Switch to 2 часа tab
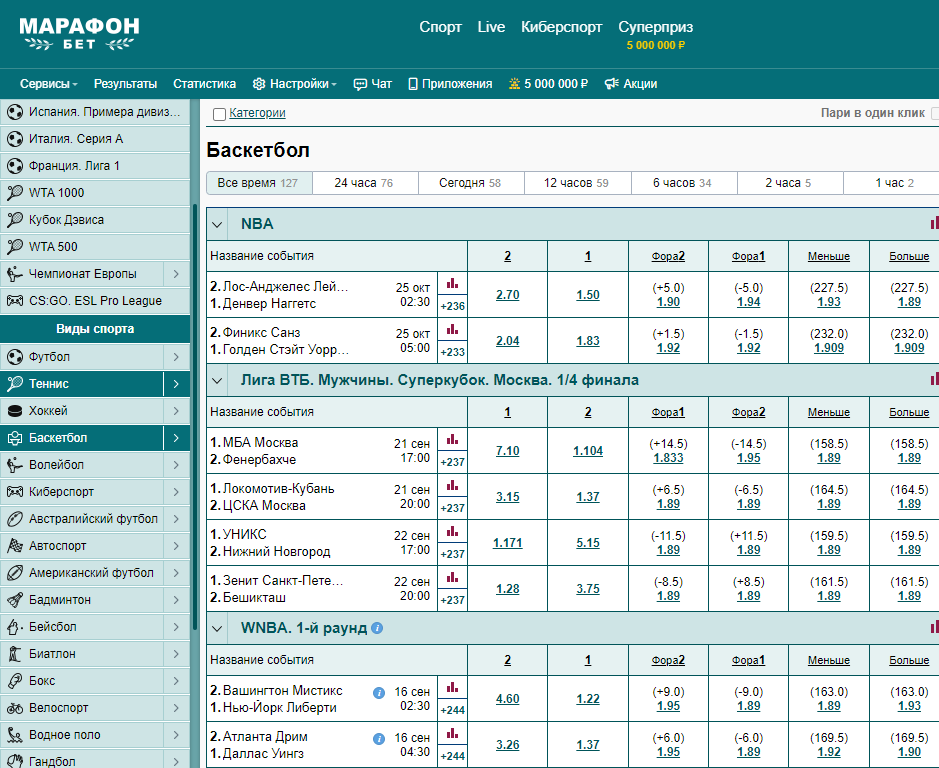This screenshot has height=768, width=939. 790,183
